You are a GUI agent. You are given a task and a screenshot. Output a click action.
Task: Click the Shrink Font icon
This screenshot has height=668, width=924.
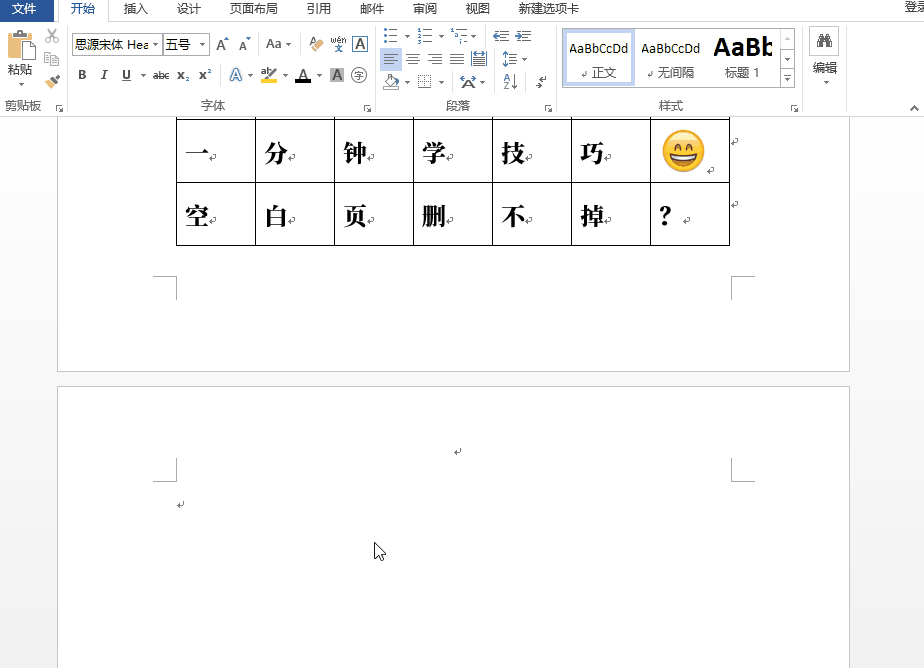pyautogui.click(x=245, y=44)
